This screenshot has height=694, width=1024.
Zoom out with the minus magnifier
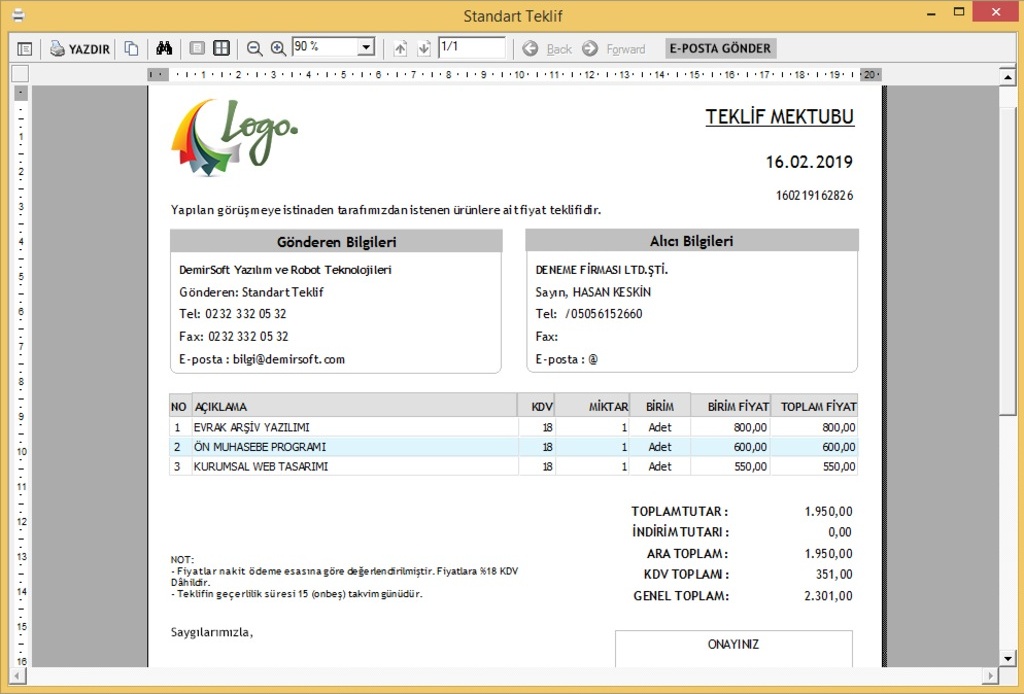pyautogui.click(x=254, y=48)
